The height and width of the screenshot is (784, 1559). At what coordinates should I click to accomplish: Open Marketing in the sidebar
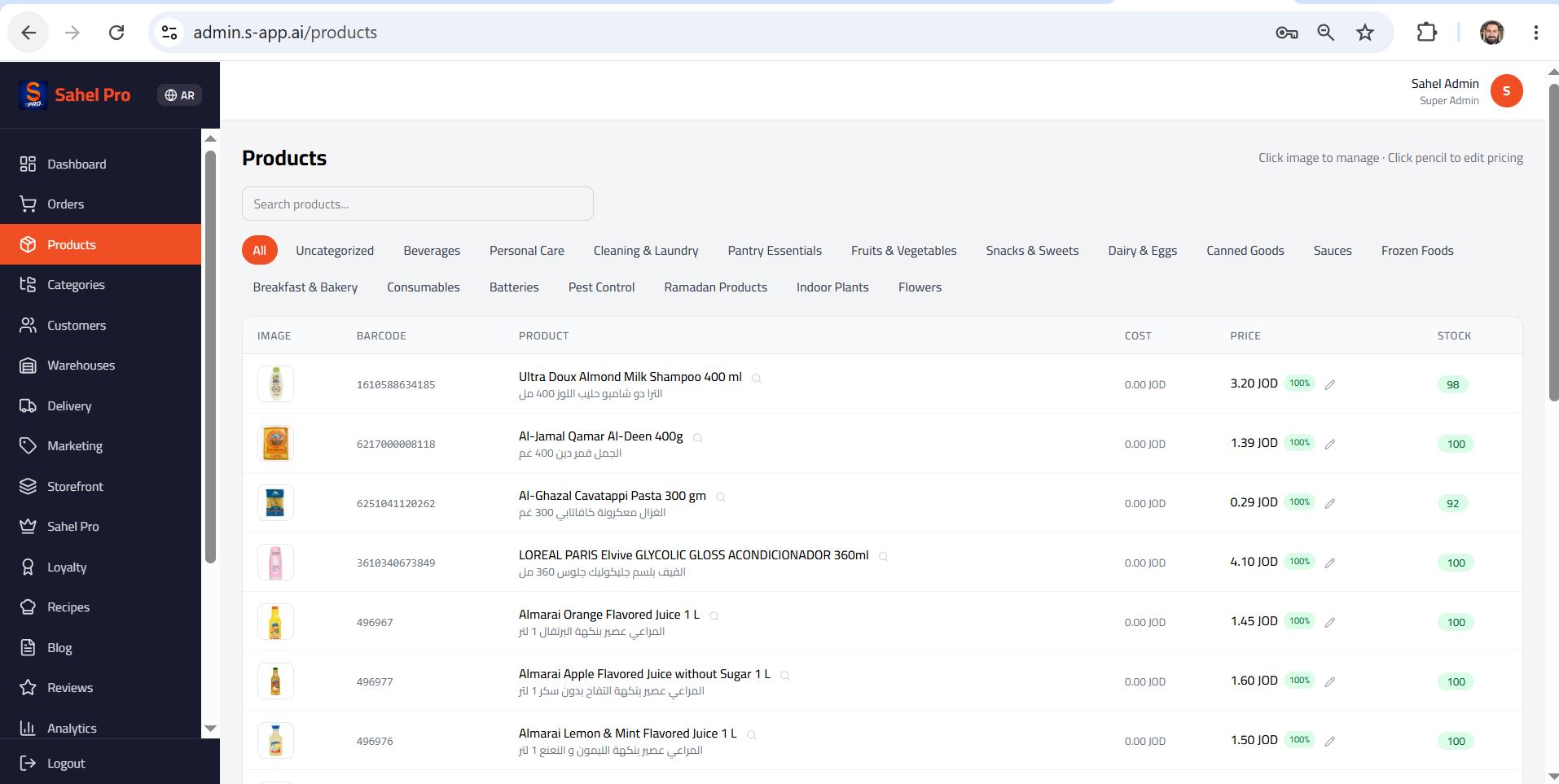click(100, 446)
